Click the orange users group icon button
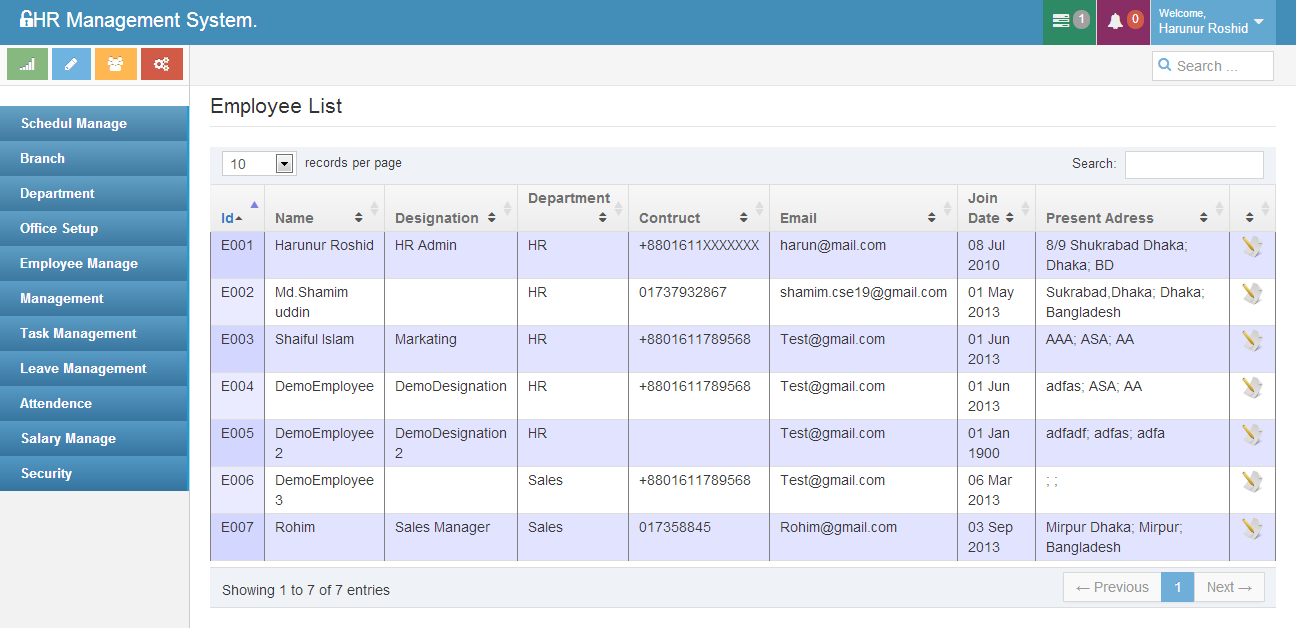Image resolution: width=1296 pixels, height=628 pixels. 116,64
